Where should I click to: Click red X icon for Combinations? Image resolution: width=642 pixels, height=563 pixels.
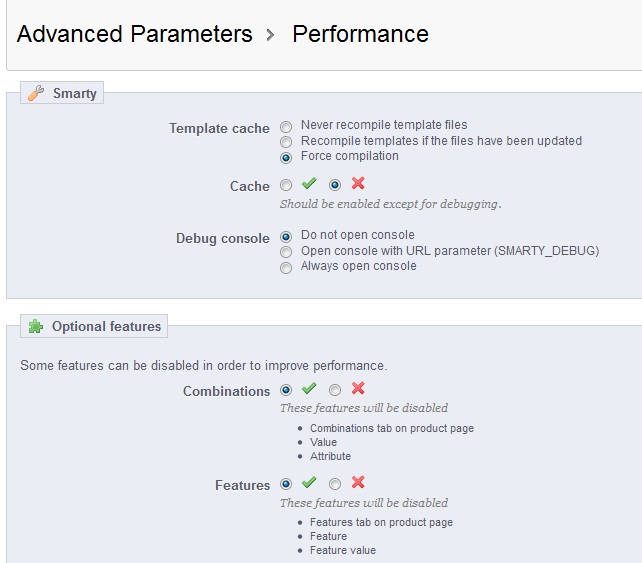click(x=358, y=388)
